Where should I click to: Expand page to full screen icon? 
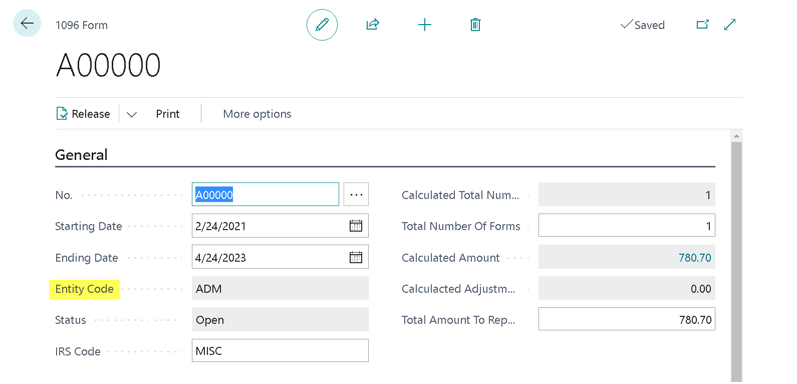coord(730,24)
